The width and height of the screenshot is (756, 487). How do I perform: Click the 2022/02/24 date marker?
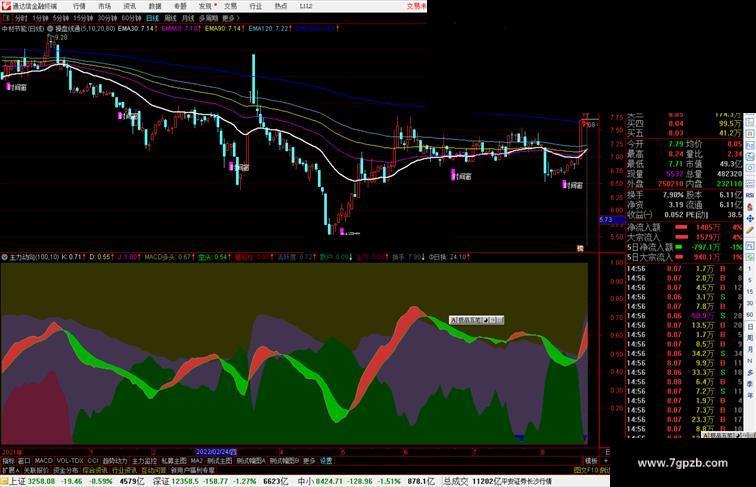[x=216, y=452]
